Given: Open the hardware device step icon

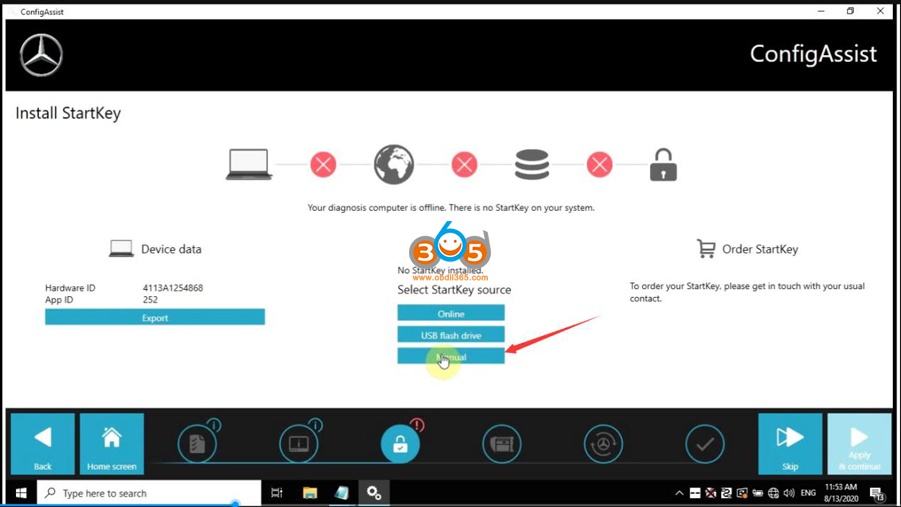Looking at the screenshot, I should pos(502,444).
